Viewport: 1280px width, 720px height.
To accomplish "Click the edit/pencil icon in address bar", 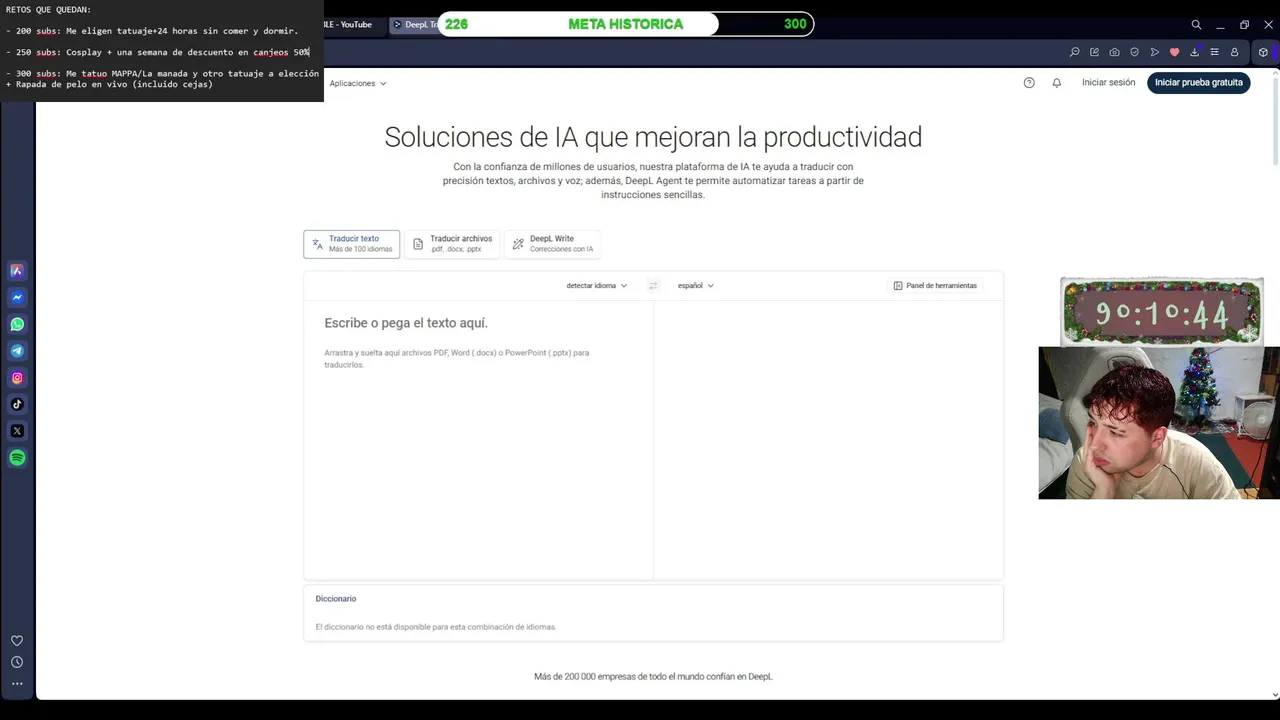I will [1094, 52].
